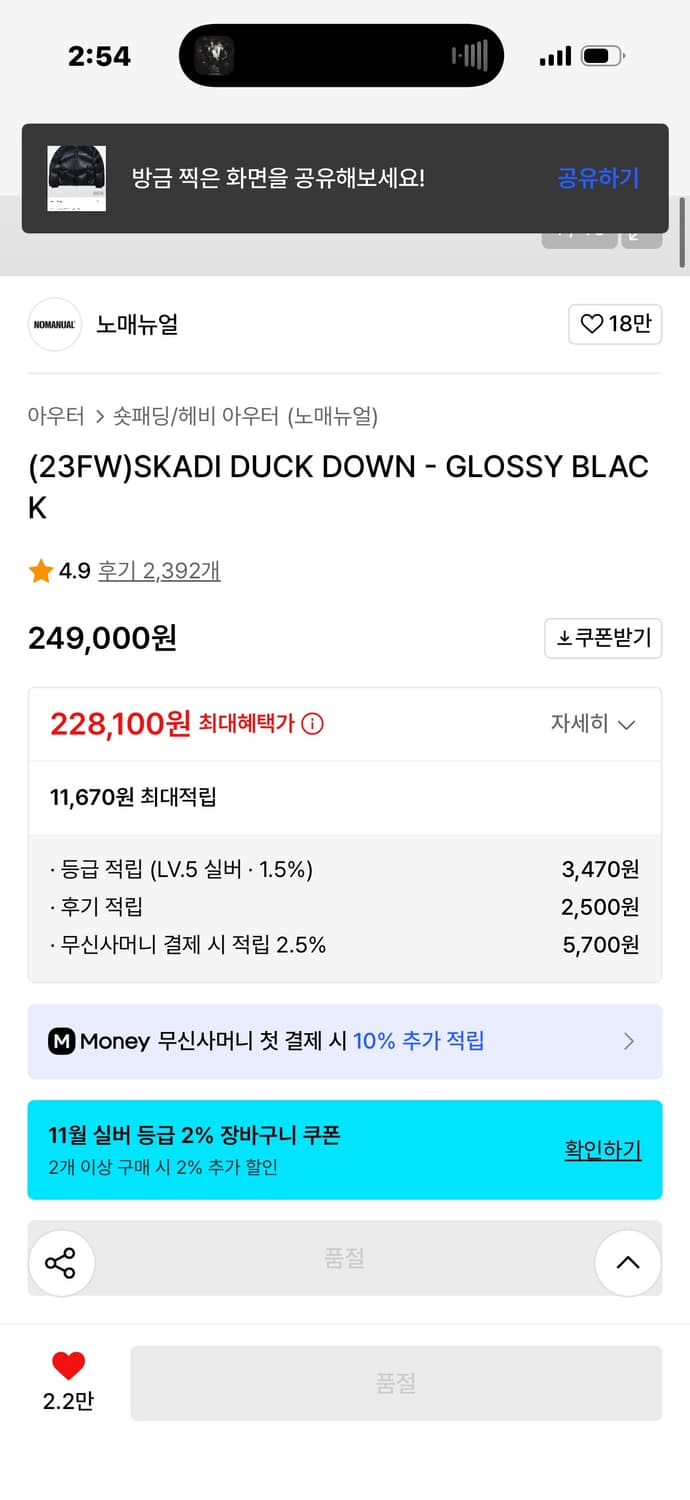Select the NOMANUAL brand logo circle
The height and width of the screenshot is (1500, 690).
pos(54,325)
